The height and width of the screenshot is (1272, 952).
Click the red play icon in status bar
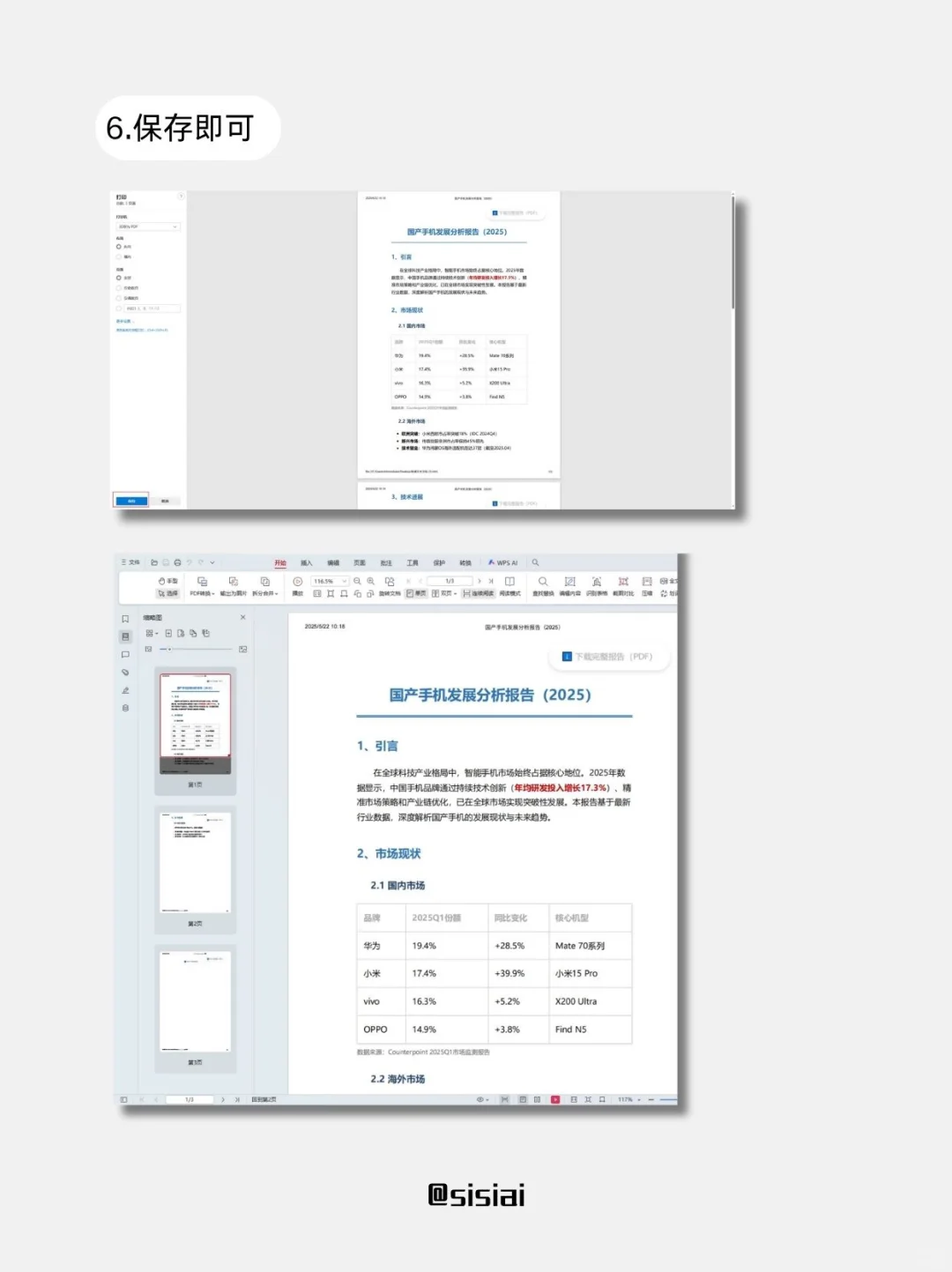(x=555, y=1099)
